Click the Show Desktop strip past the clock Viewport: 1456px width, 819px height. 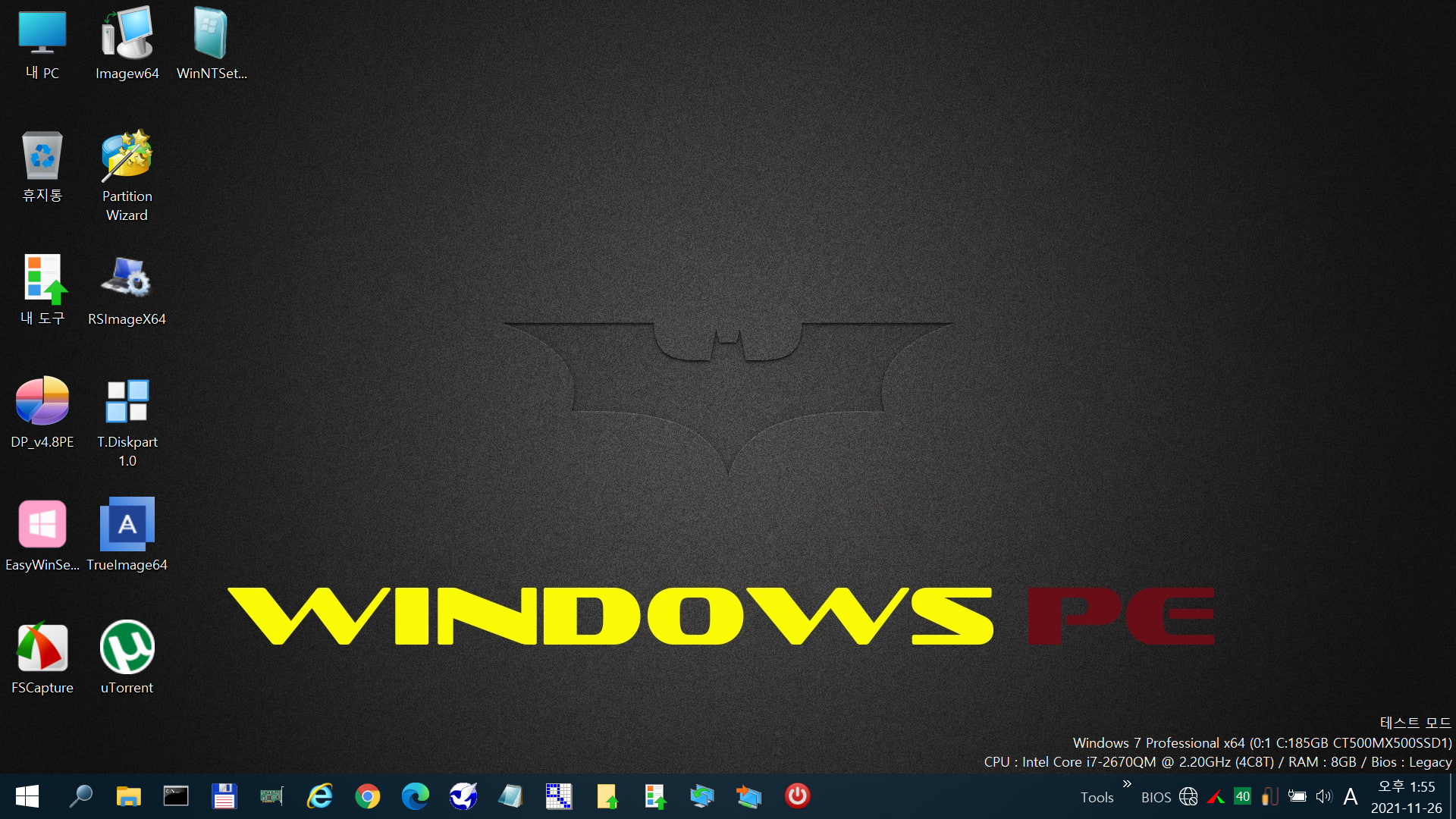click(1452, 796)
